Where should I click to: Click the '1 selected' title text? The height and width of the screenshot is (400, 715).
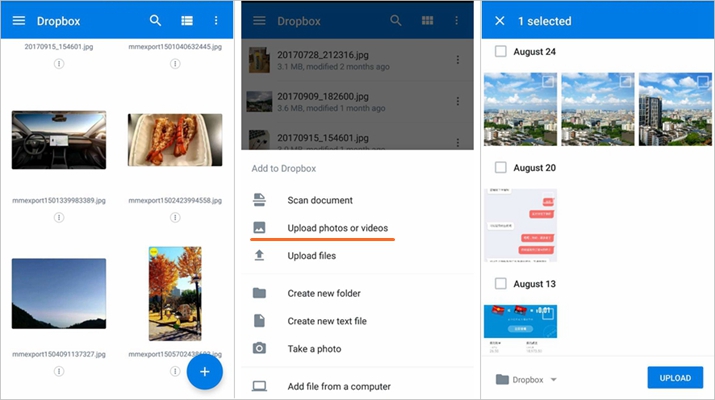coord(544,21)
